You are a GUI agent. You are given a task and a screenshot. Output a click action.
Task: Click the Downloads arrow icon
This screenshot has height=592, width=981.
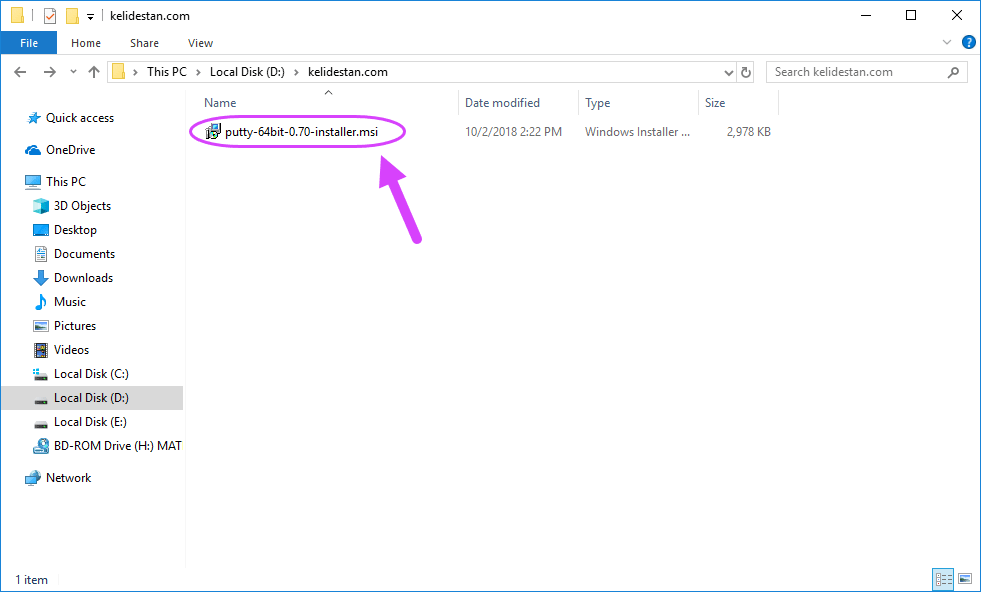click(41, 278)
